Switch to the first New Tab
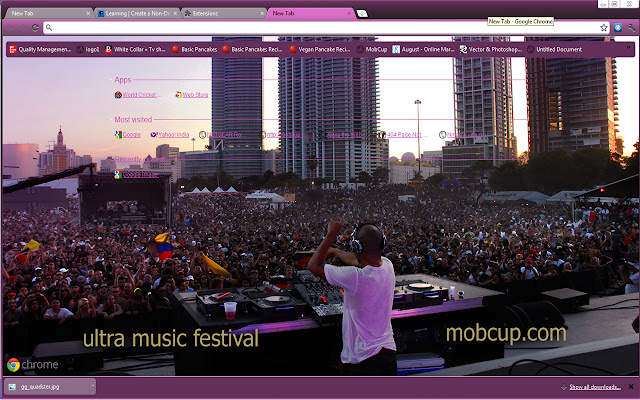 (x=48, y=13)
